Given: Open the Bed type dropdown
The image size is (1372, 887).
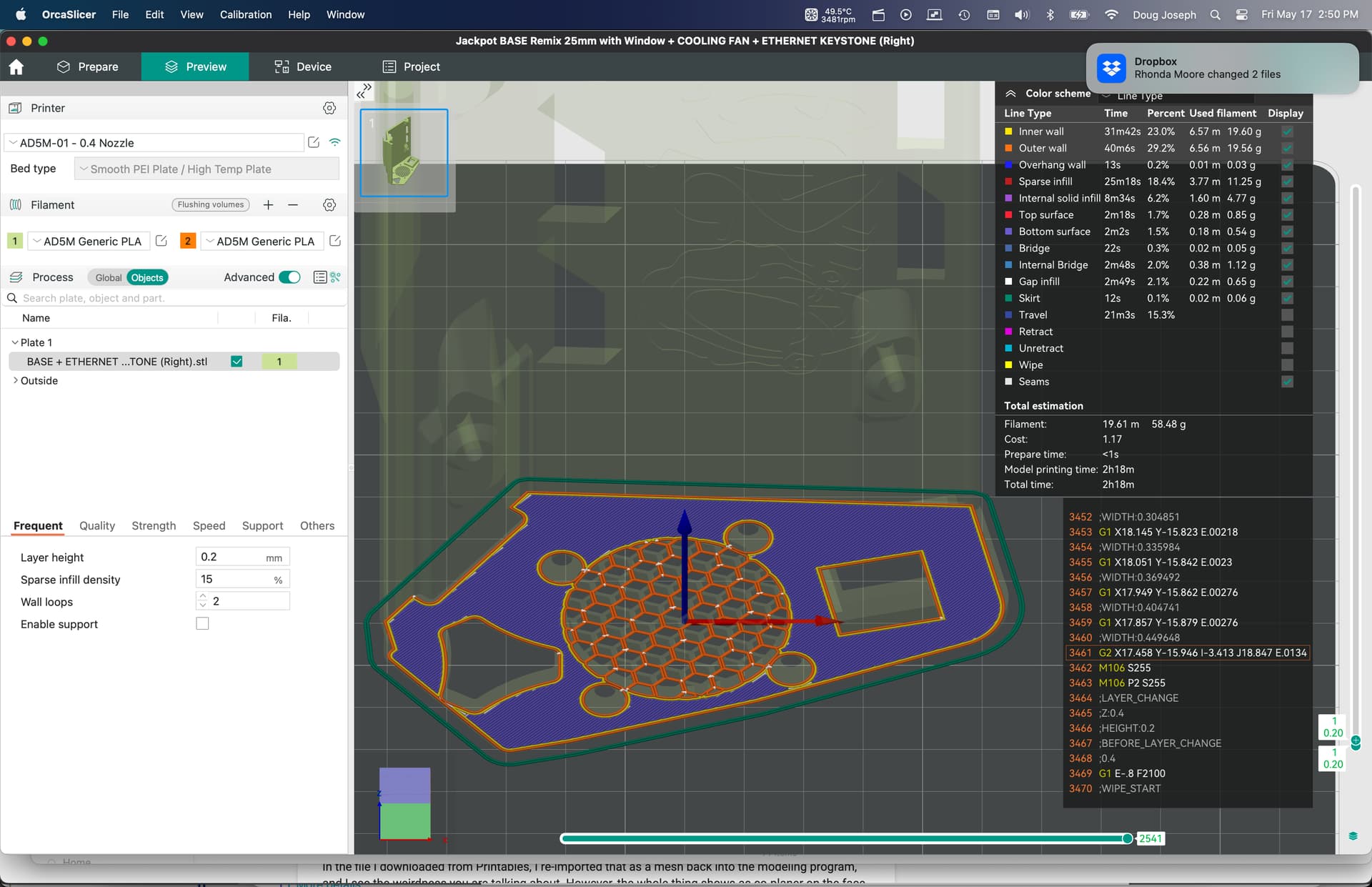Looking at the screenshot, I should coord(207,169).
